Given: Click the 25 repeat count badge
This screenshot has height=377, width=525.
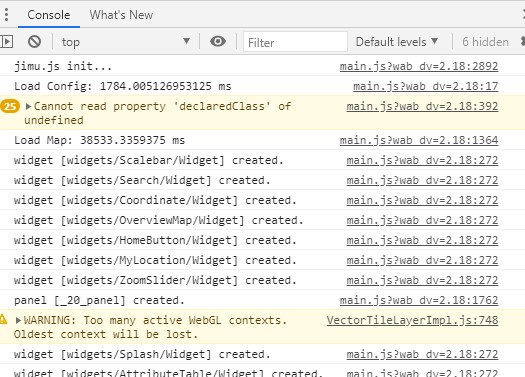Looking at the screenshot, I should pyautogui.click(x=10, y=106).
